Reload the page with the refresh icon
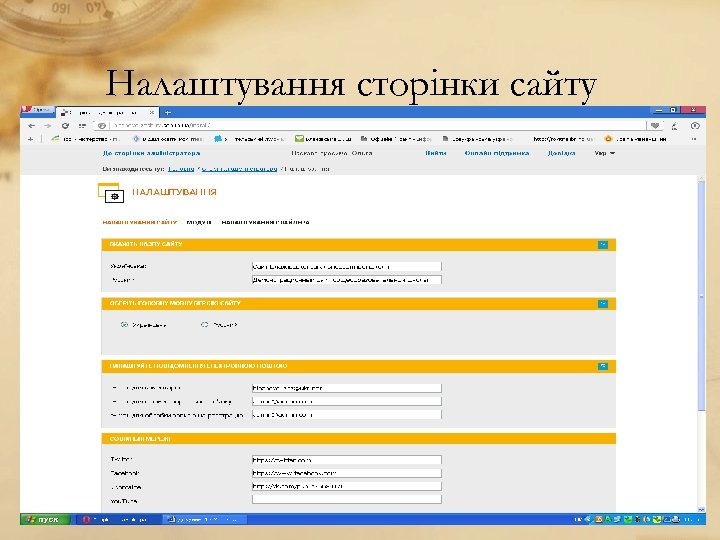This screenshot has height=540, width=720. 65,126
